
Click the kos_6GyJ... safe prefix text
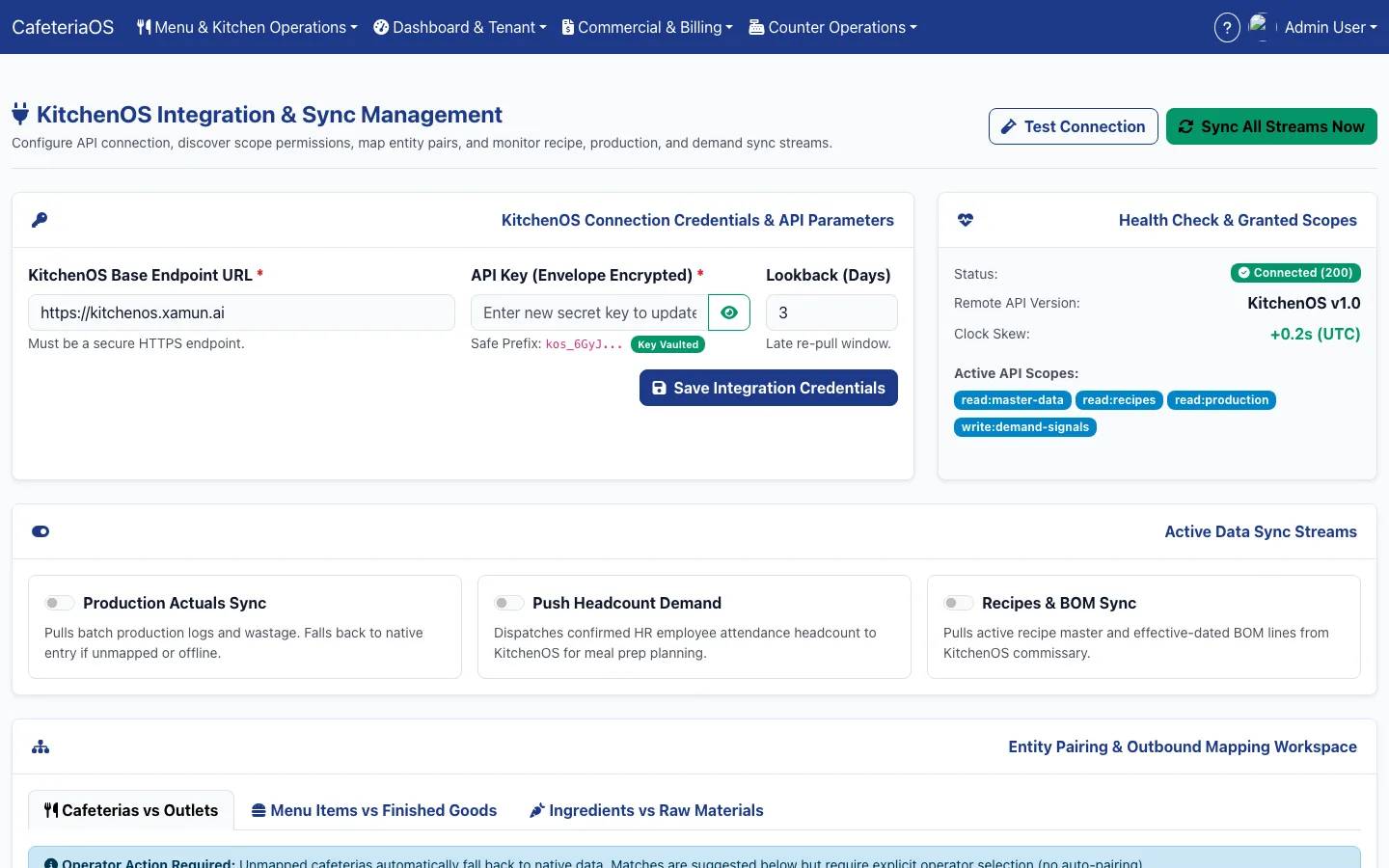(x=585, y=344)
